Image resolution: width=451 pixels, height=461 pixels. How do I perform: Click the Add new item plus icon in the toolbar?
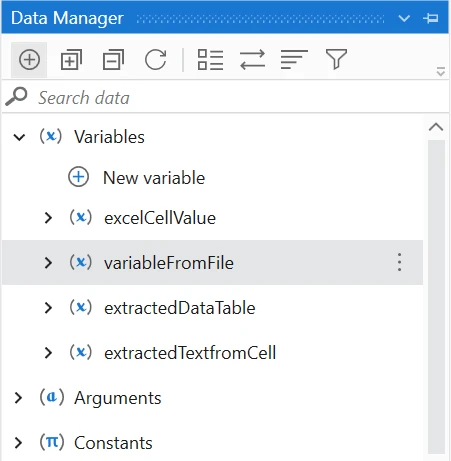29,60
